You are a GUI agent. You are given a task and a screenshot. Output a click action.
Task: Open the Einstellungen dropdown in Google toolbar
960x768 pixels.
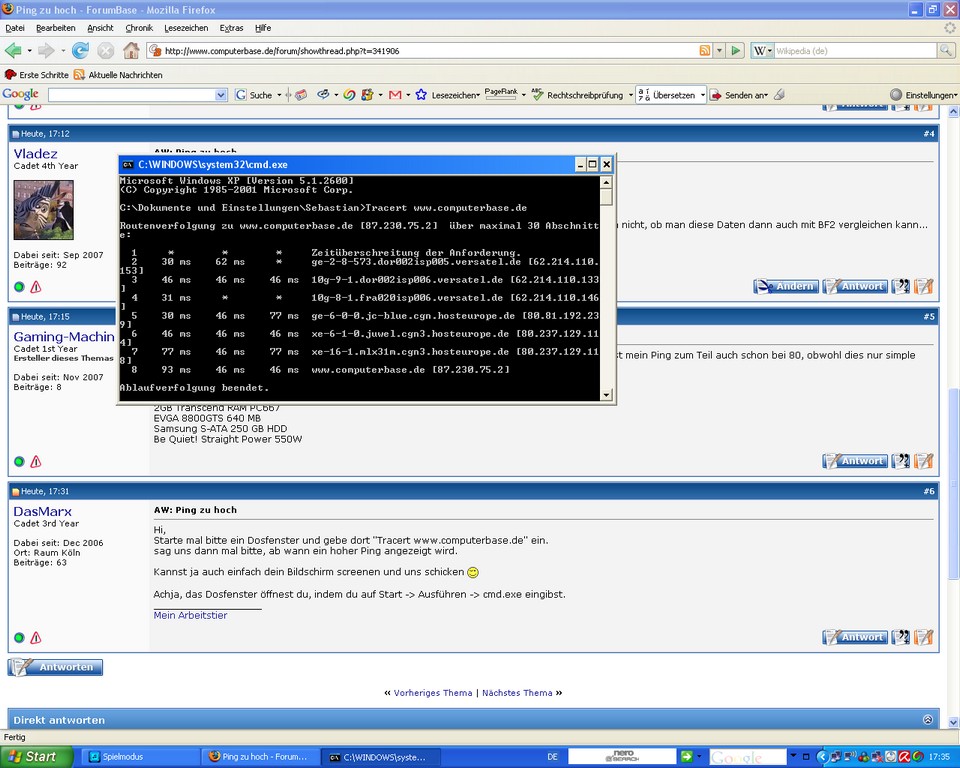click(x=931, y=95)
